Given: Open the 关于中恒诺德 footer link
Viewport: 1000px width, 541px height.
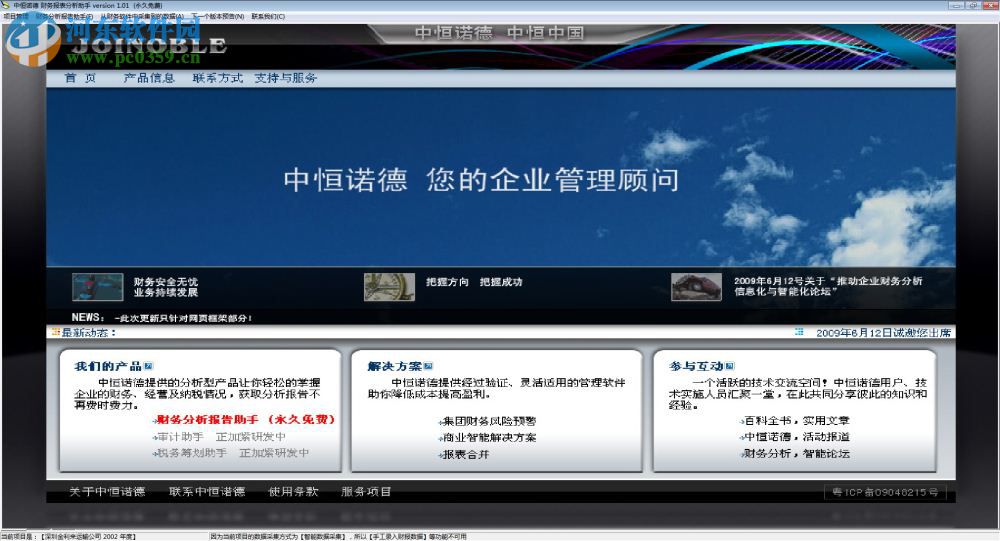Looking at the screenshot, I should 107,491.
